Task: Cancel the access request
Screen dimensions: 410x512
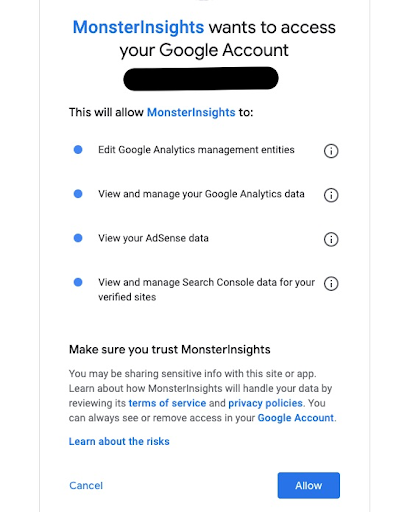Action: coord(86,486)
